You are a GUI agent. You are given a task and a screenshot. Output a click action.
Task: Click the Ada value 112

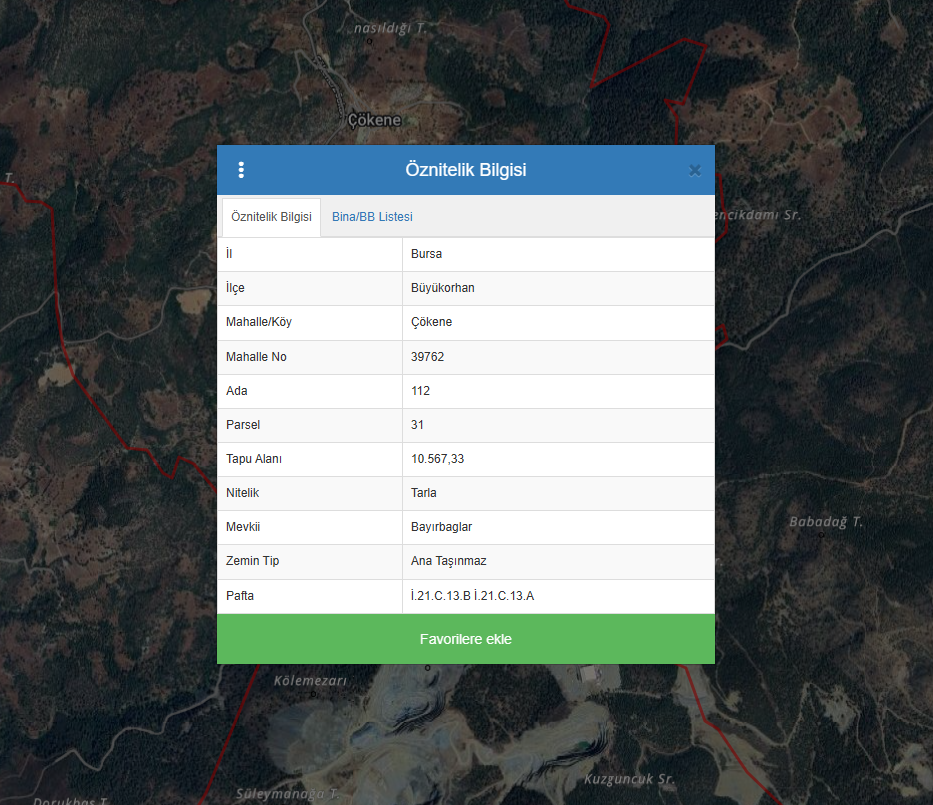pyautogui.click(x=420, y=391)
